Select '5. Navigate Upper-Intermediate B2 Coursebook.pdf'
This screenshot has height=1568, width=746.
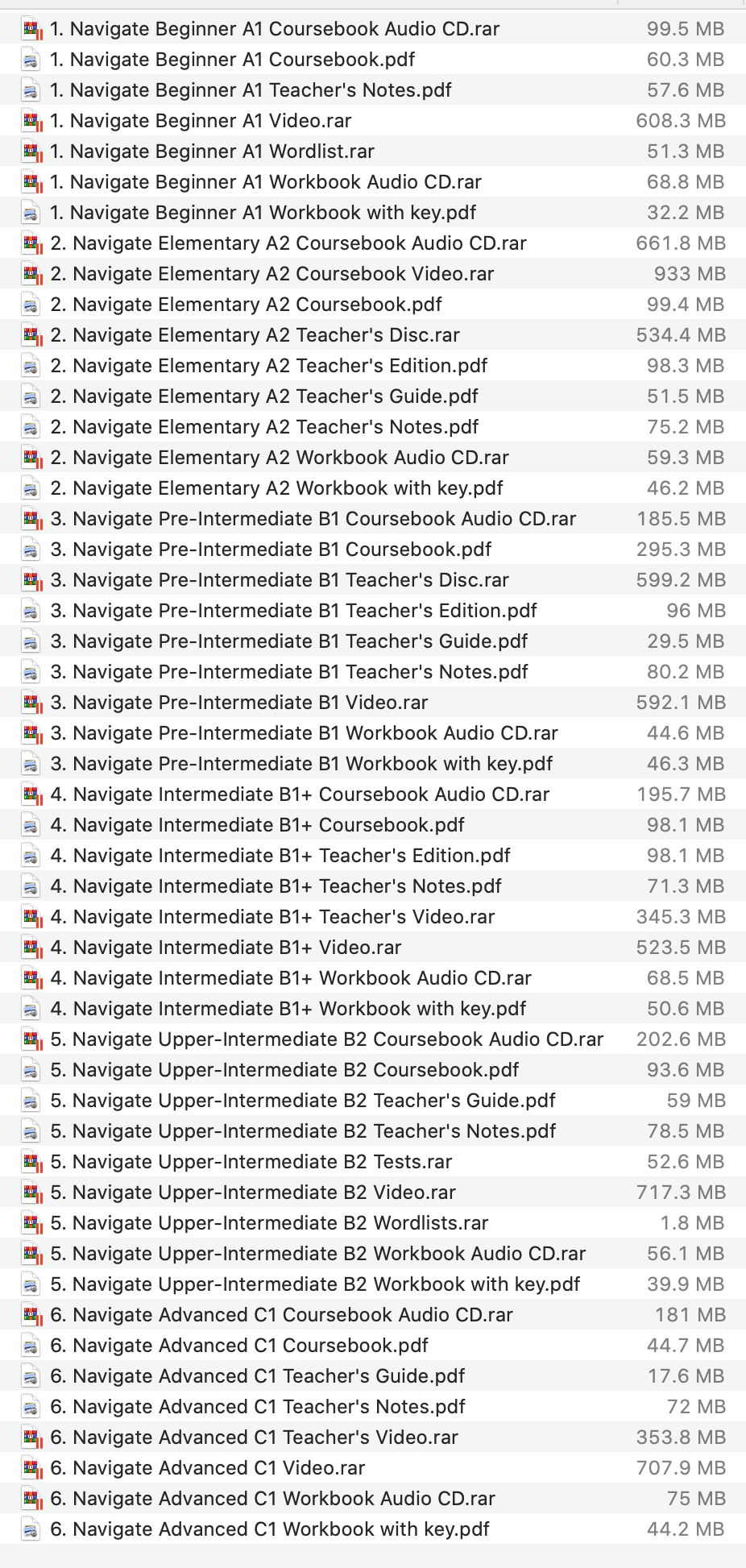click(x=284, y=1070)
